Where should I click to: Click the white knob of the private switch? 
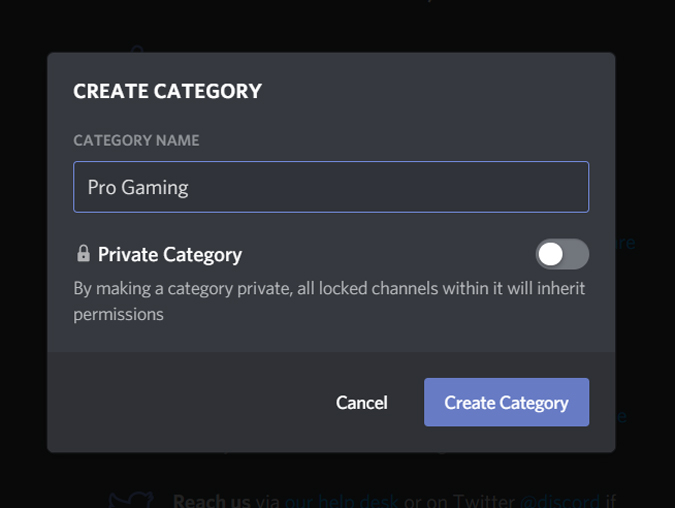coord(551,254)
